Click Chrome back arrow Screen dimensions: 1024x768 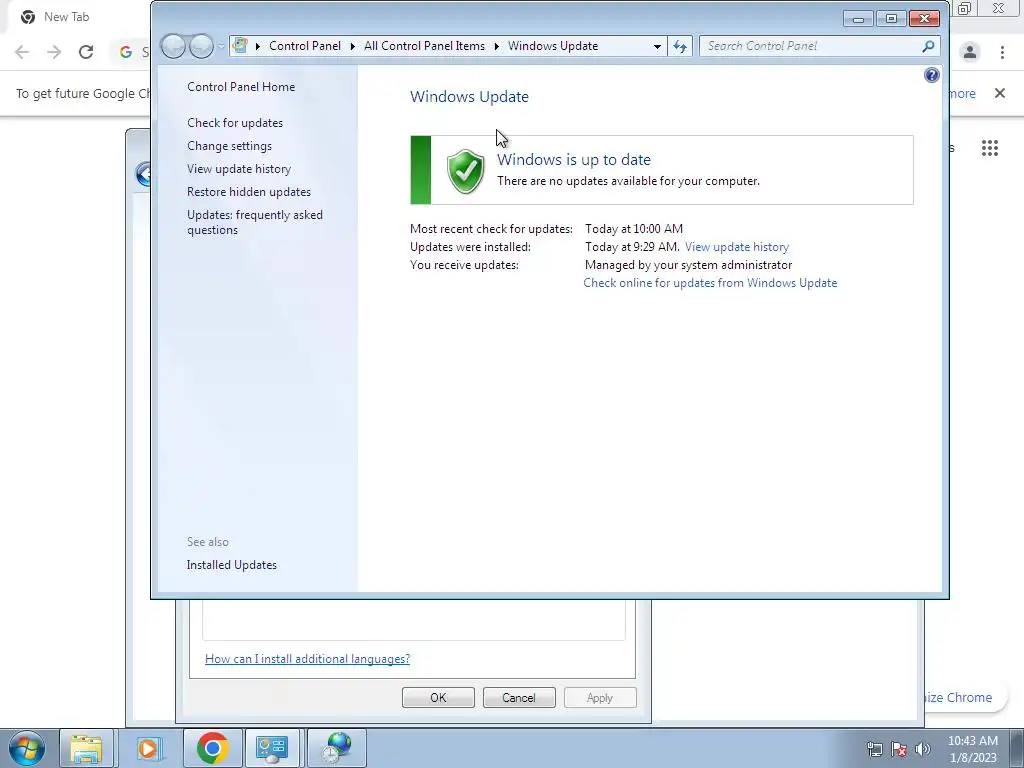pos(22,52)
